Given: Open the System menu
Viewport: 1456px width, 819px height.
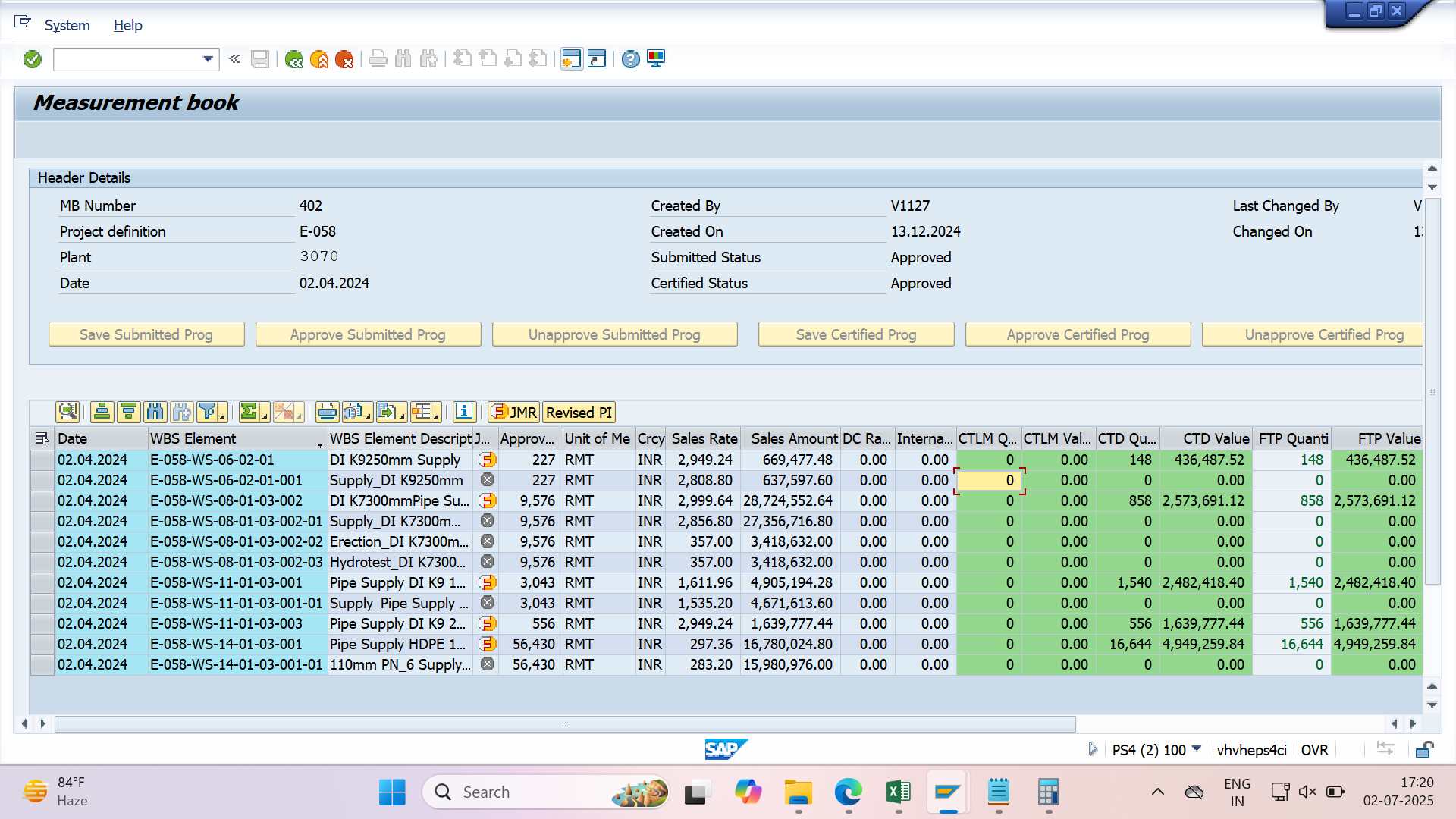Looking at the screenshot, I should tap(67, 25).
